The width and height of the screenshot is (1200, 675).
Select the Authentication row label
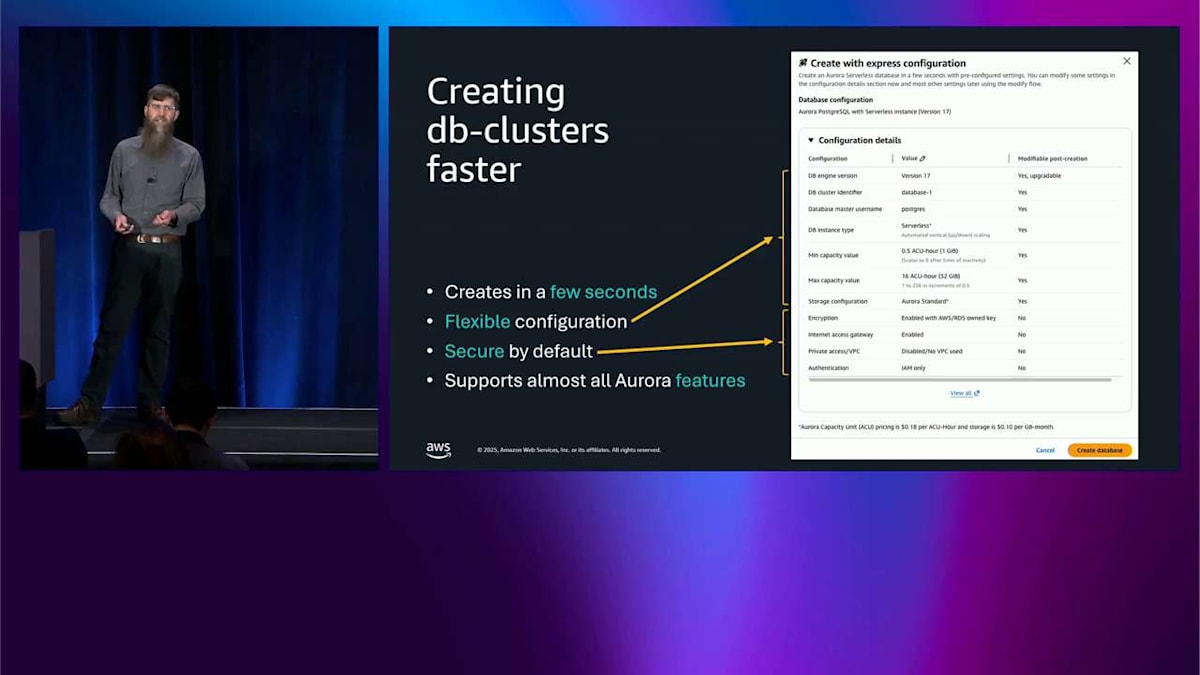(828, 368)
